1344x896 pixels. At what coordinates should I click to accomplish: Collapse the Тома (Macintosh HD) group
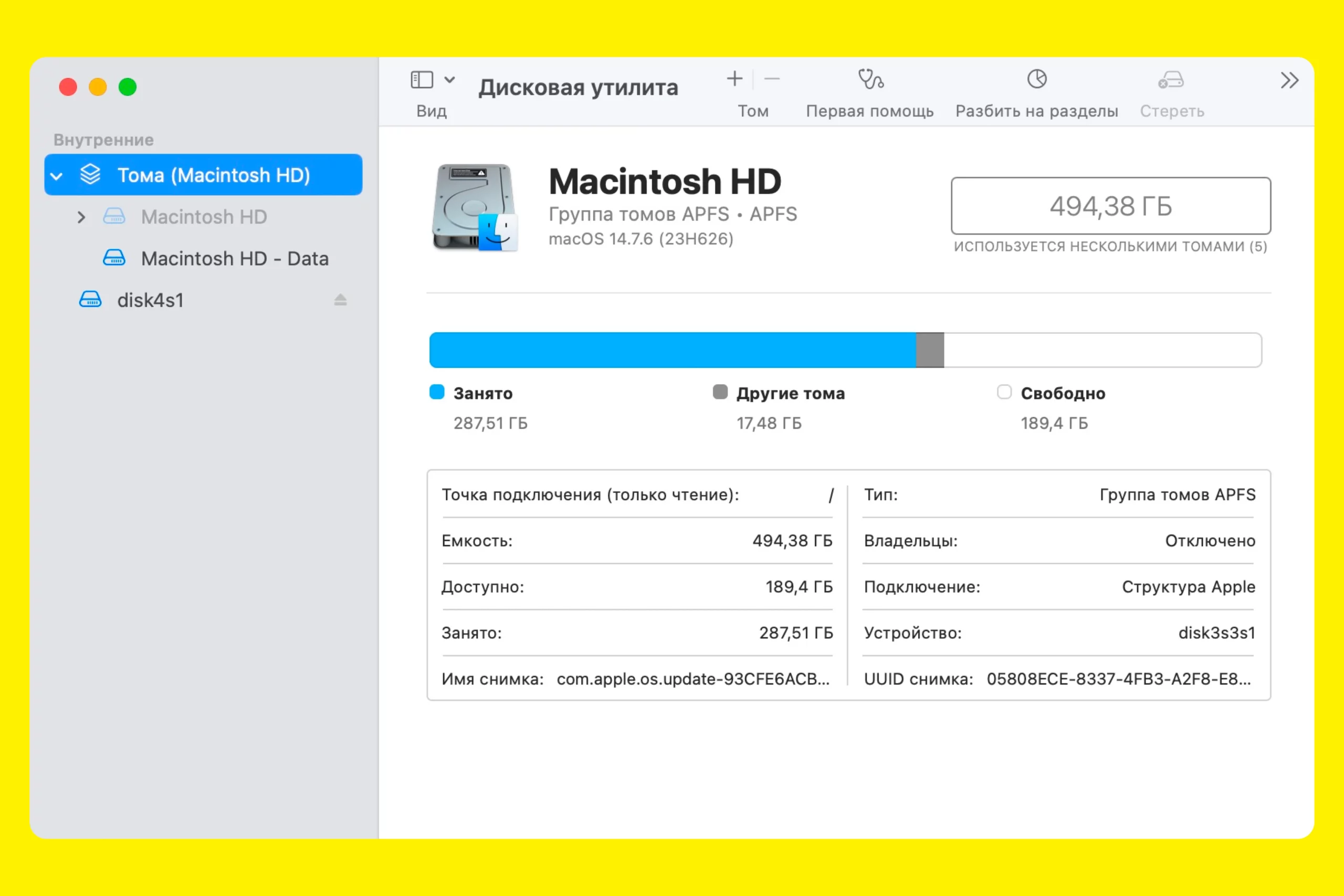point(57,175)
